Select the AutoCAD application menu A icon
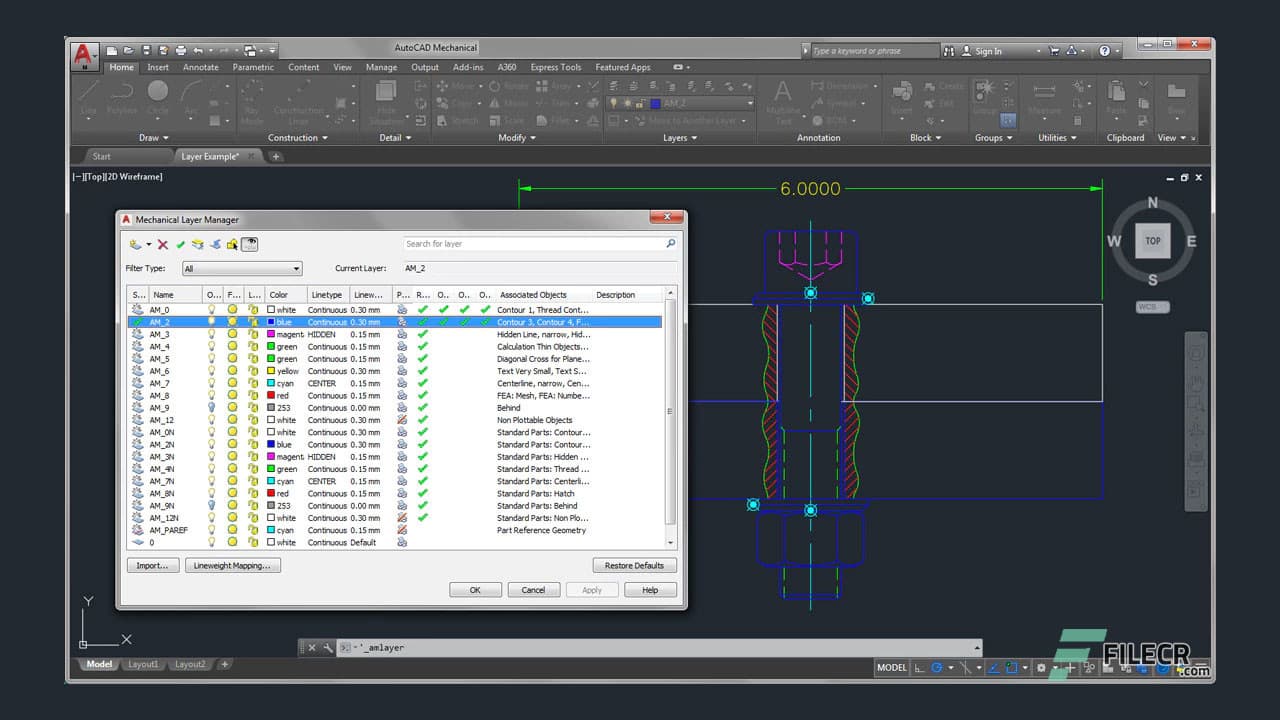This screenshot has height=720, width=1280. coord(84,50)
